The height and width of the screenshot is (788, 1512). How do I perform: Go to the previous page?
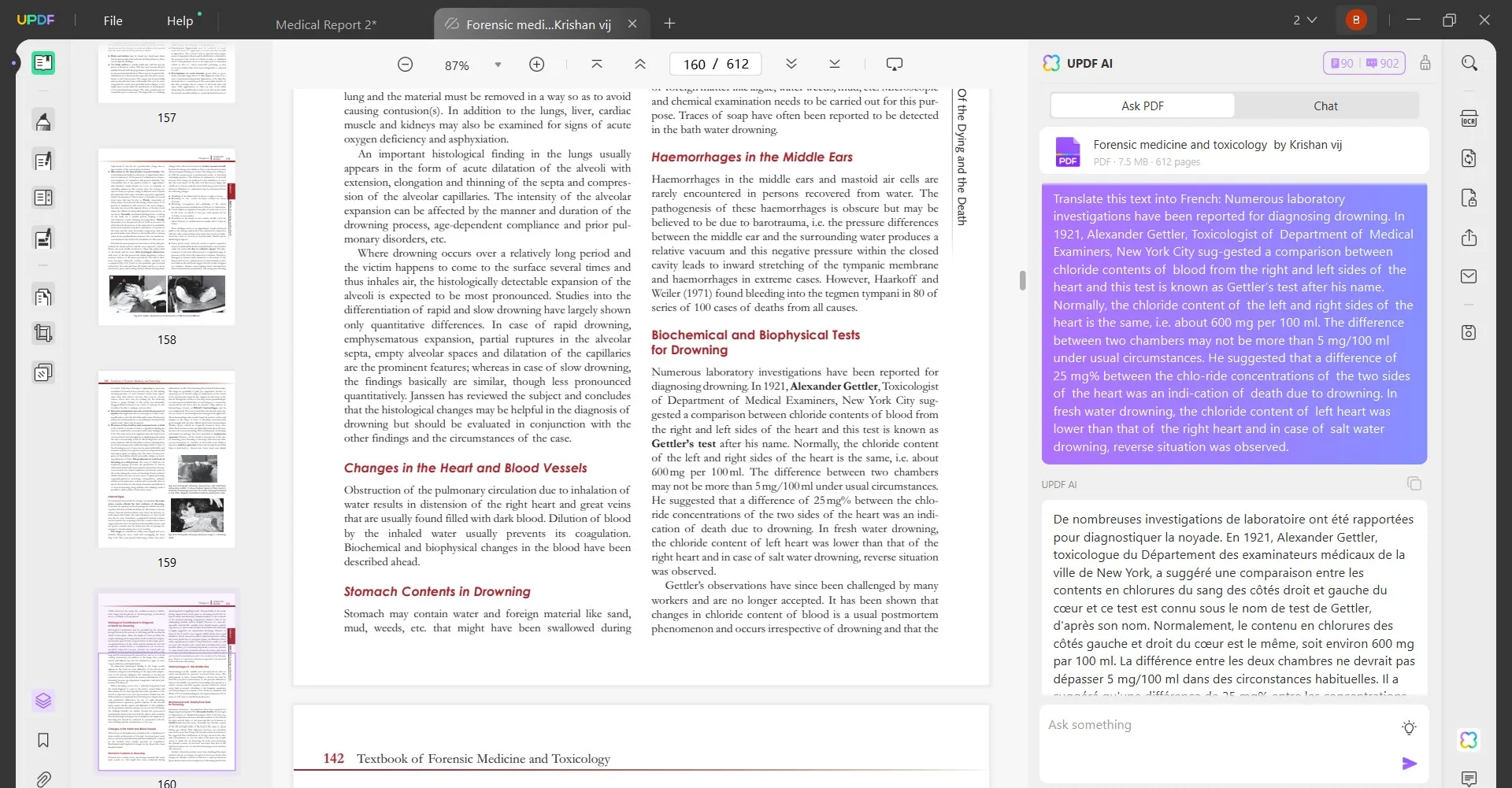click(640, 65)
